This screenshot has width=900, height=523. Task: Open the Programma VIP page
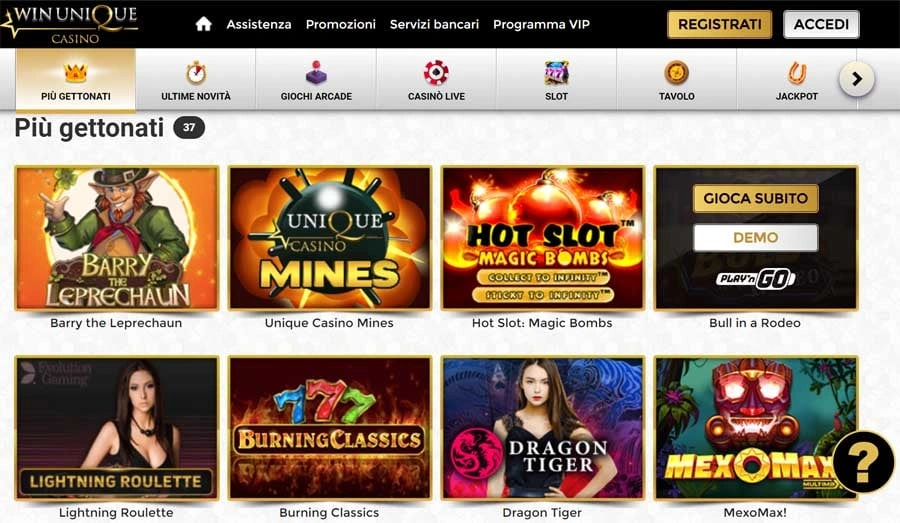[x=541, y=24]
